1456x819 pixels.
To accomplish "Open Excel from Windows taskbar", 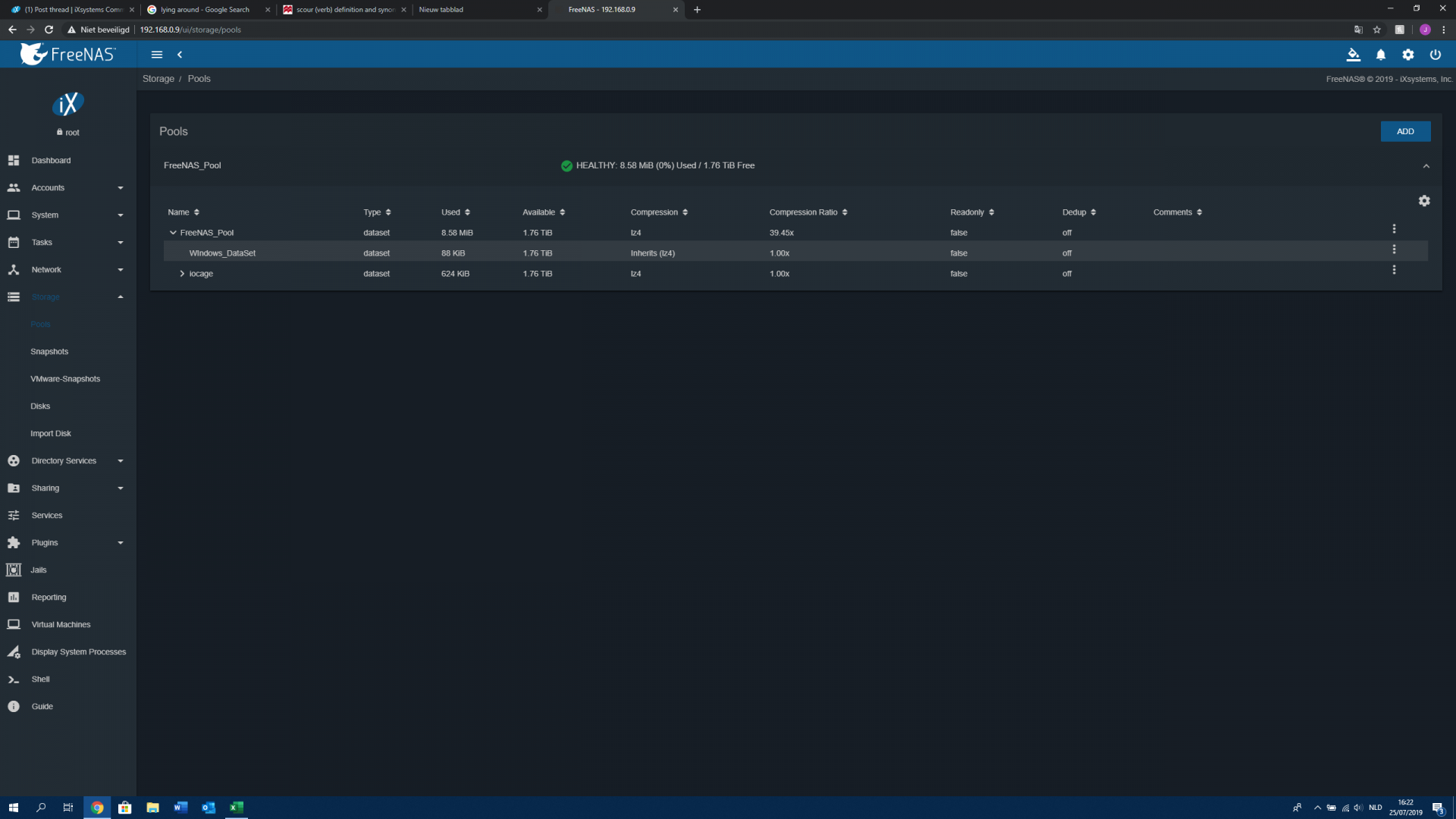I will click(237, 808).
